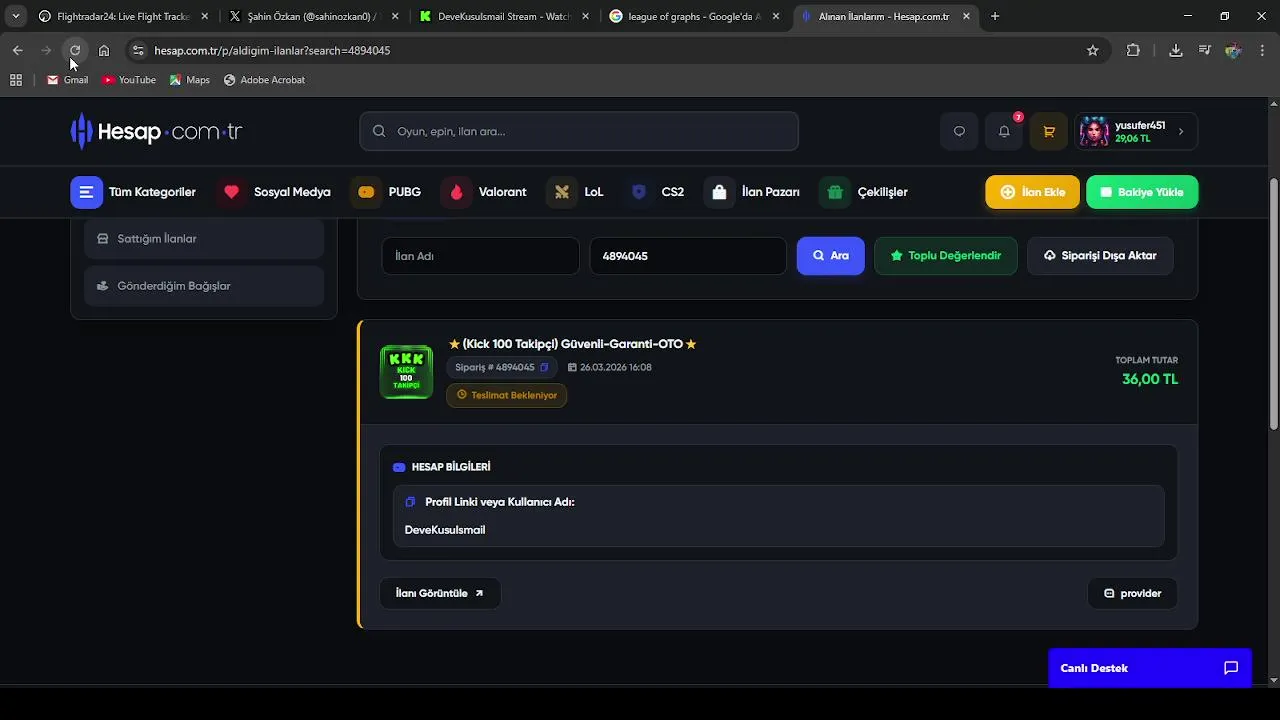Screen dimensions: 1280x720
Task: Open Canlı Destek live chat
Action: point(1150,668)
